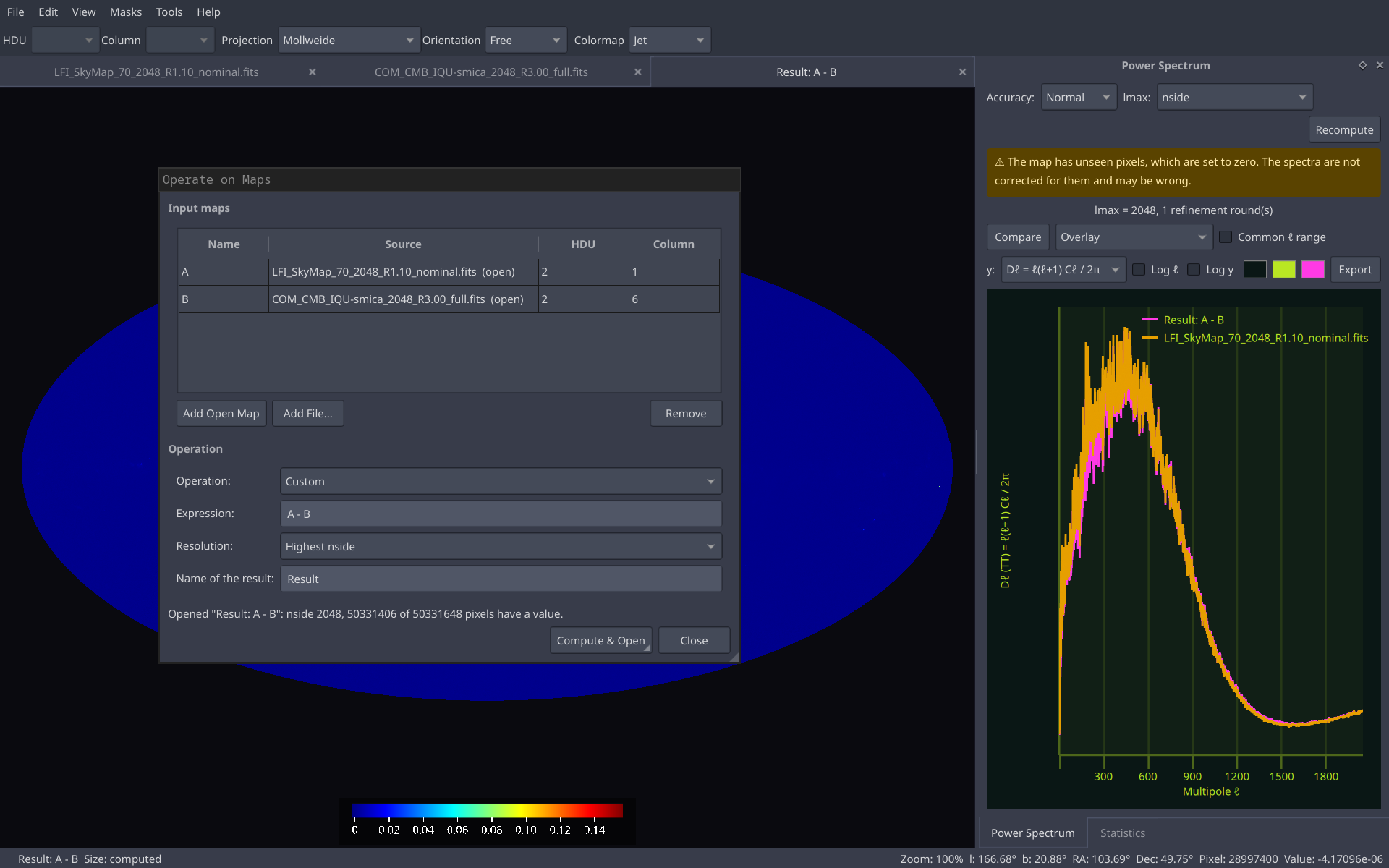
Task: Click the Recompute button
Action: [x=1344, y=130]
